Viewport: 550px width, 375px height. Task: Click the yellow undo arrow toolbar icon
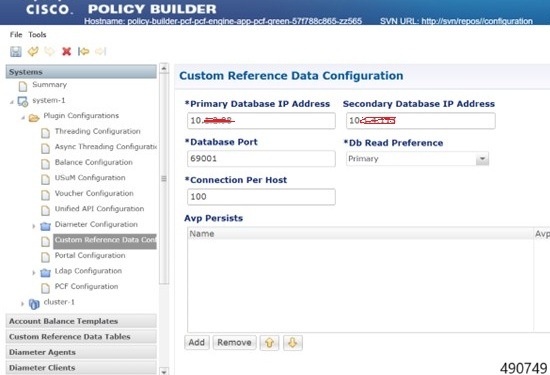tap(33, 52)
